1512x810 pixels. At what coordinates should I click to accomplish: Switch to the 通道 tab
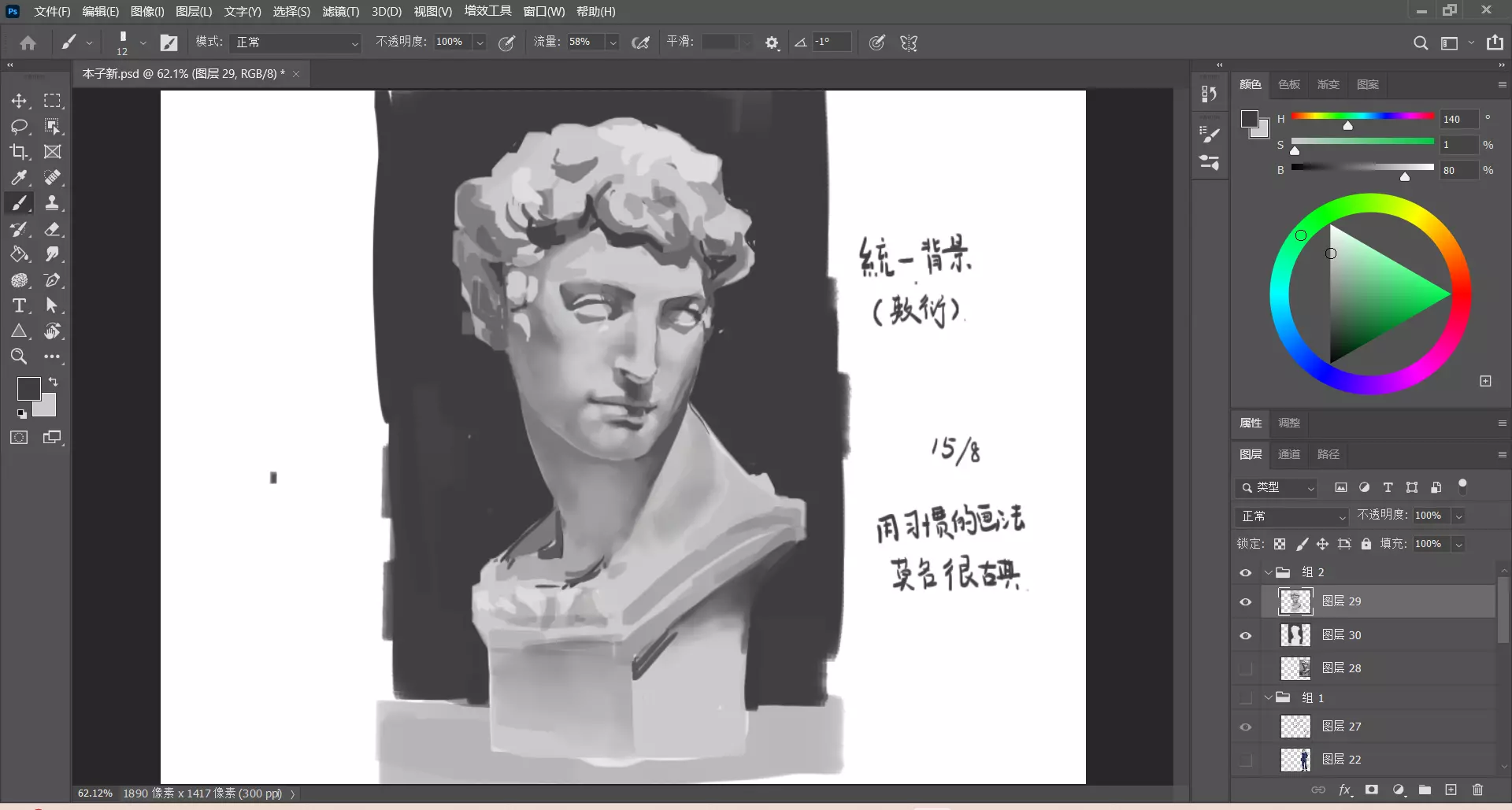pyautogui.click(x=1288, y=454)
